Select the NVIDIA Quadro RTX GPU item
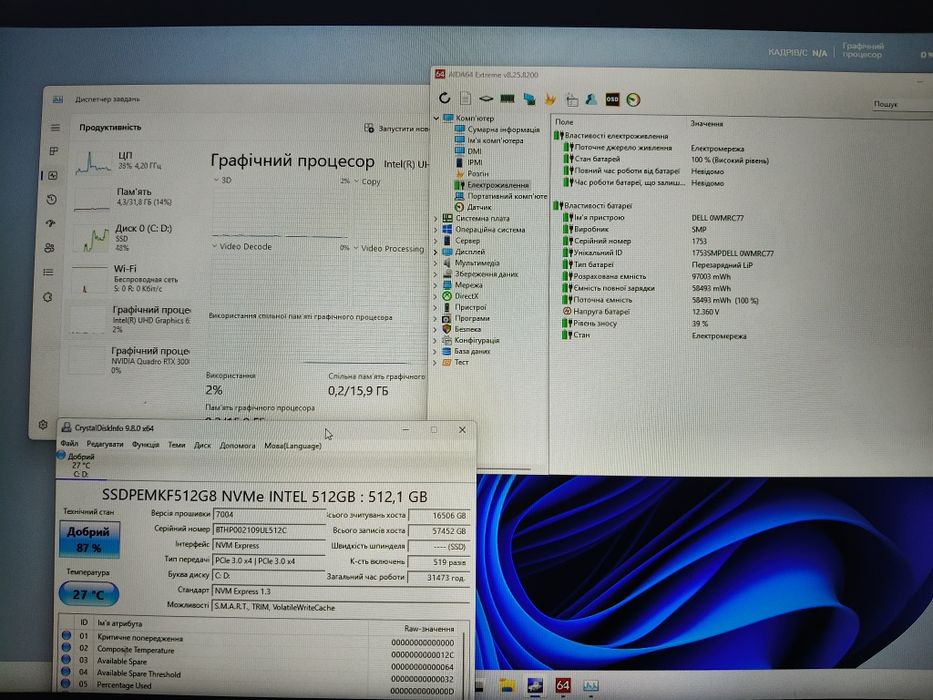 (x=130, y=360)
